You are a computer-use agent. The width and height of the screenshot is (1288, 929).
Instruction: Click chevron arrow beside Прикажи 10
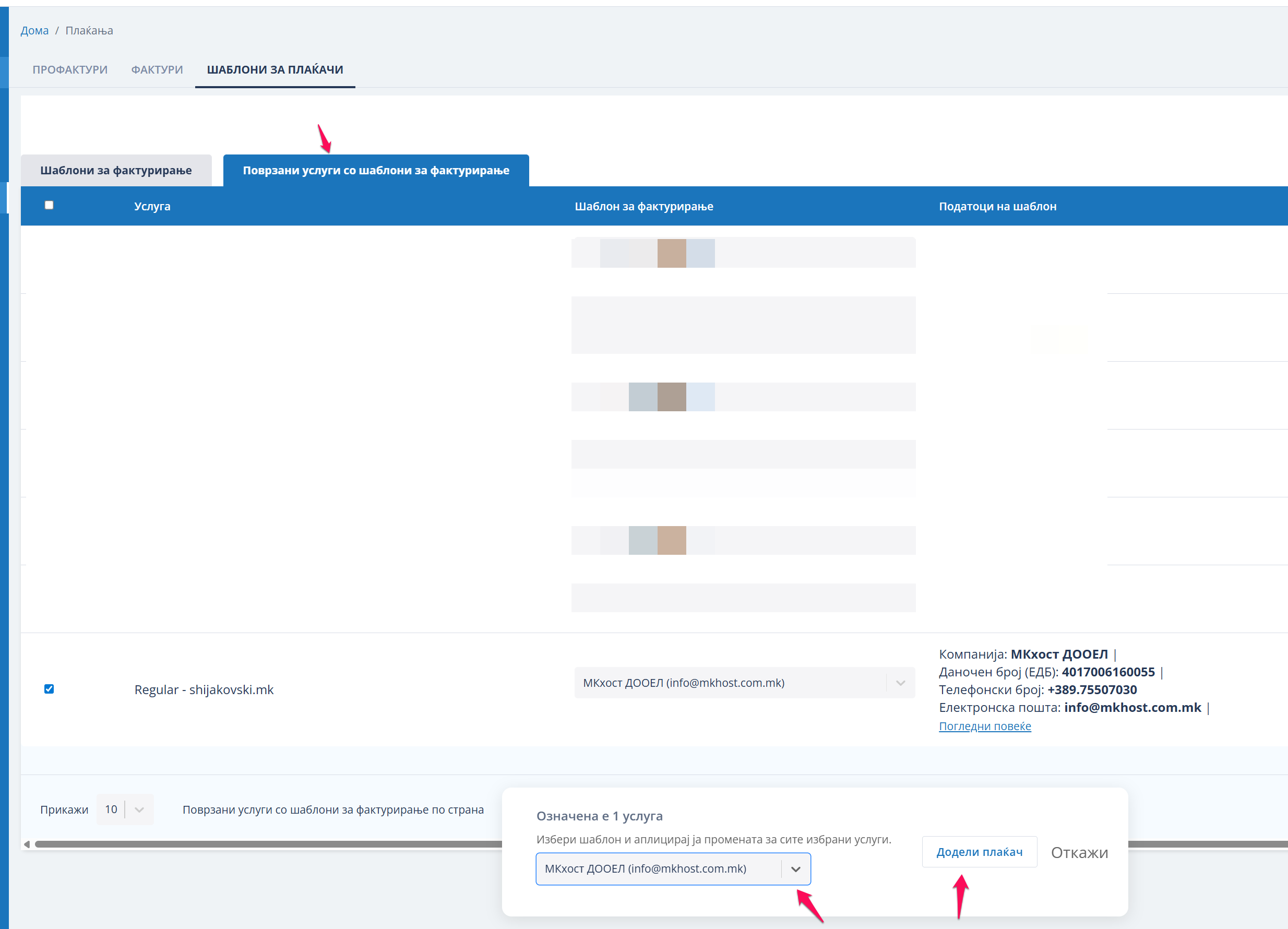(140, 810)
